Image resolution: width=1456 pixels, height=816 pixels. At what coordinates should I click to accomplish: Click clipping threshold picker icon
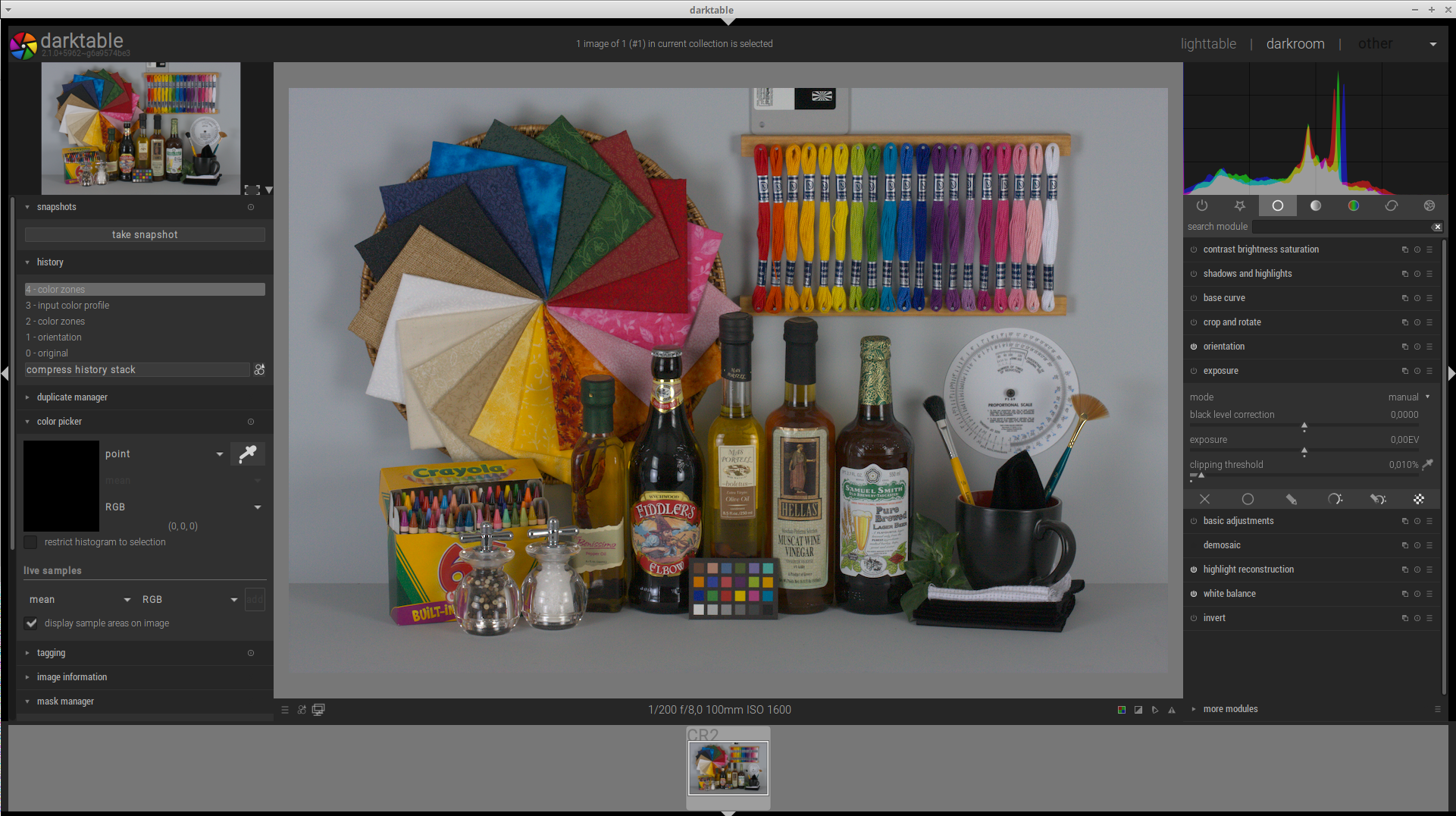[x=1428, y=464]
